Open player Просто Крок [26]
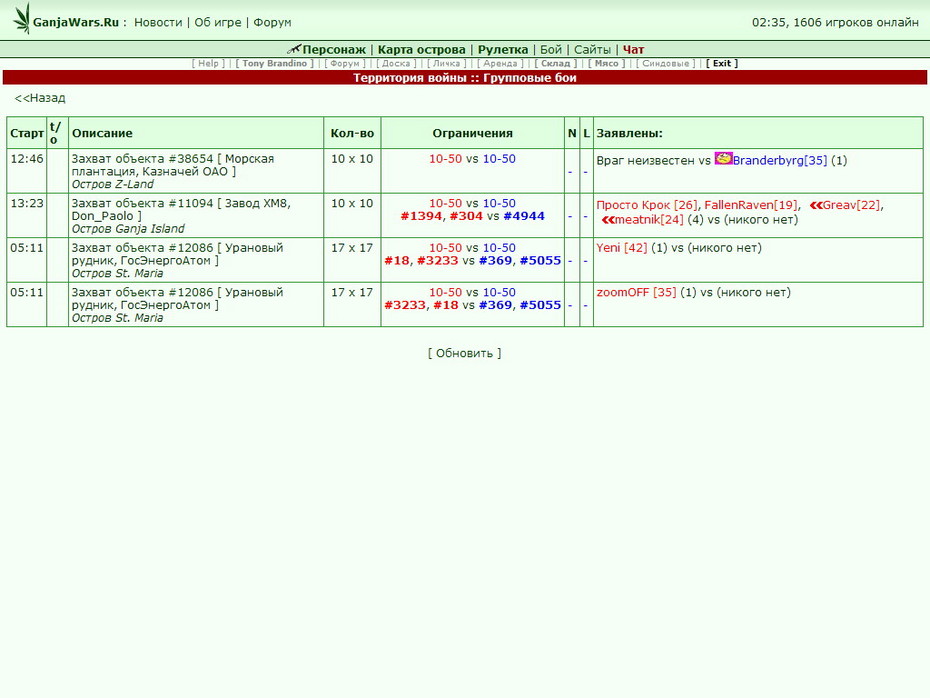The width and height of the screenshot is (930, 698). [647, 205]
